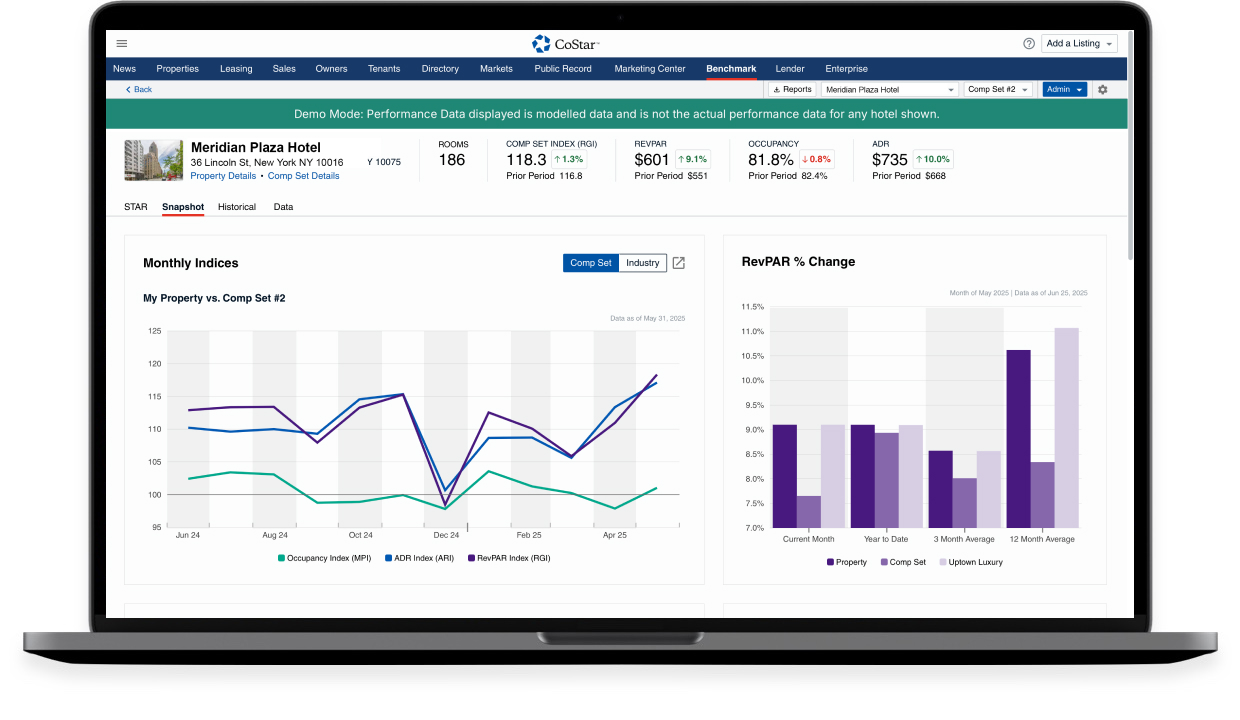Open the help question mark icon
Image resolution: width=1240 pixels, height=720 pixels.
tap(1029, 44)
